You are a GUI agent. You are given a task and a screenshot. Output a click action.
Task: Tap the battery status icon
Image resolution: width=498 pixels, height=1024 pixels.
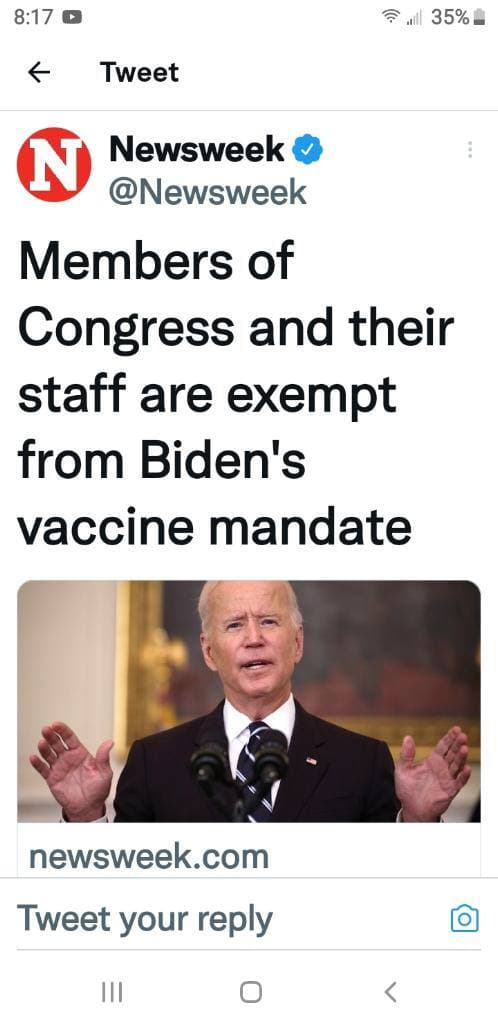point(479,17)
